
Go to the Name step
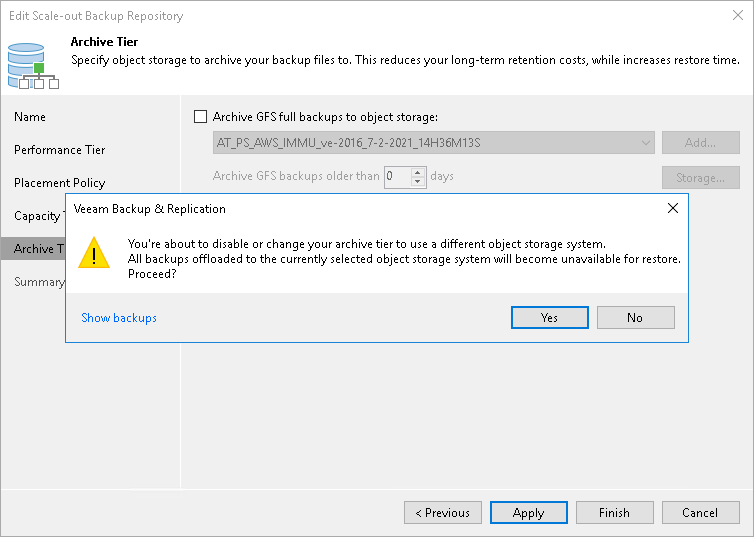(30, 117)
